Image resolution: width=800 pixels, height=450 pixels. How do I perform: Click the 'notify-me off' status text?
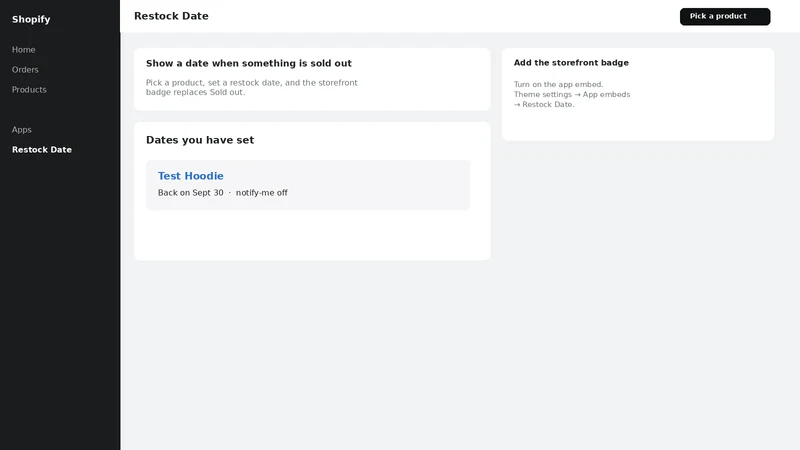coord(262,193)
